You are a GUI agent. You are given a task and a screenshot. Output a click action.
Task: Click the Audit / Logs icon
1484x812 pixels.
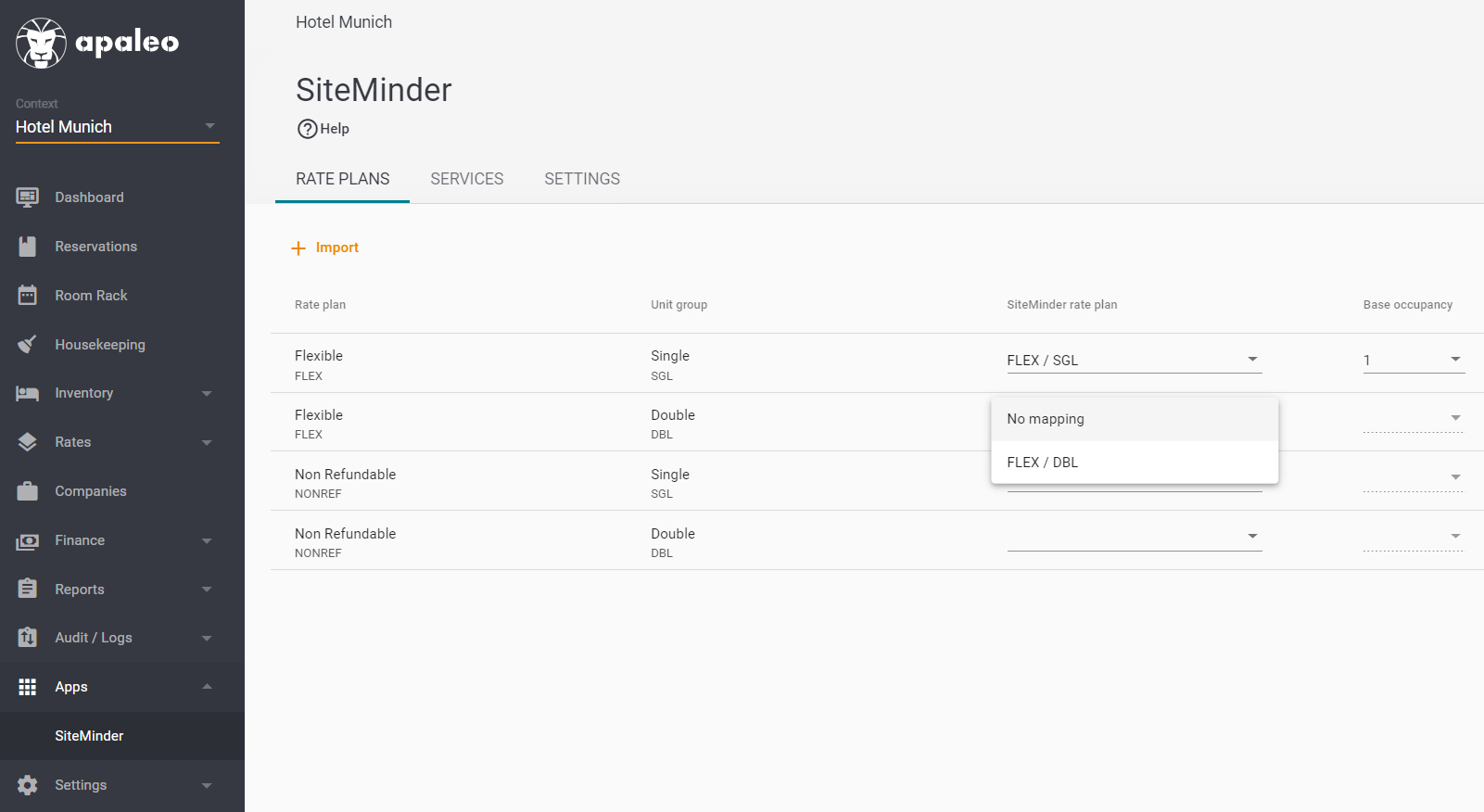[x=28, y=638]
